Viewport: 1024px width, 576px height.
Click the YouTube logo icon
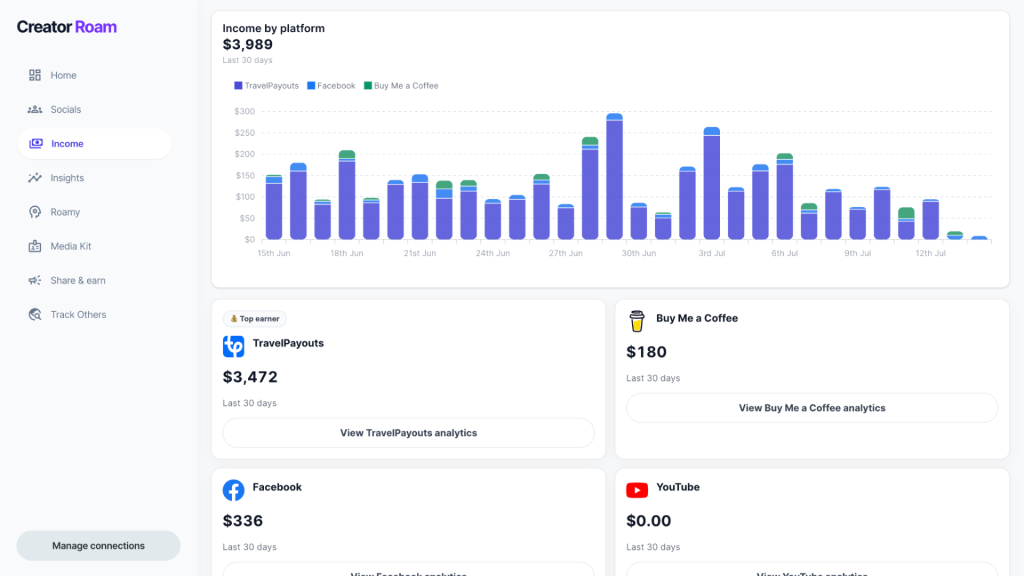637,490
